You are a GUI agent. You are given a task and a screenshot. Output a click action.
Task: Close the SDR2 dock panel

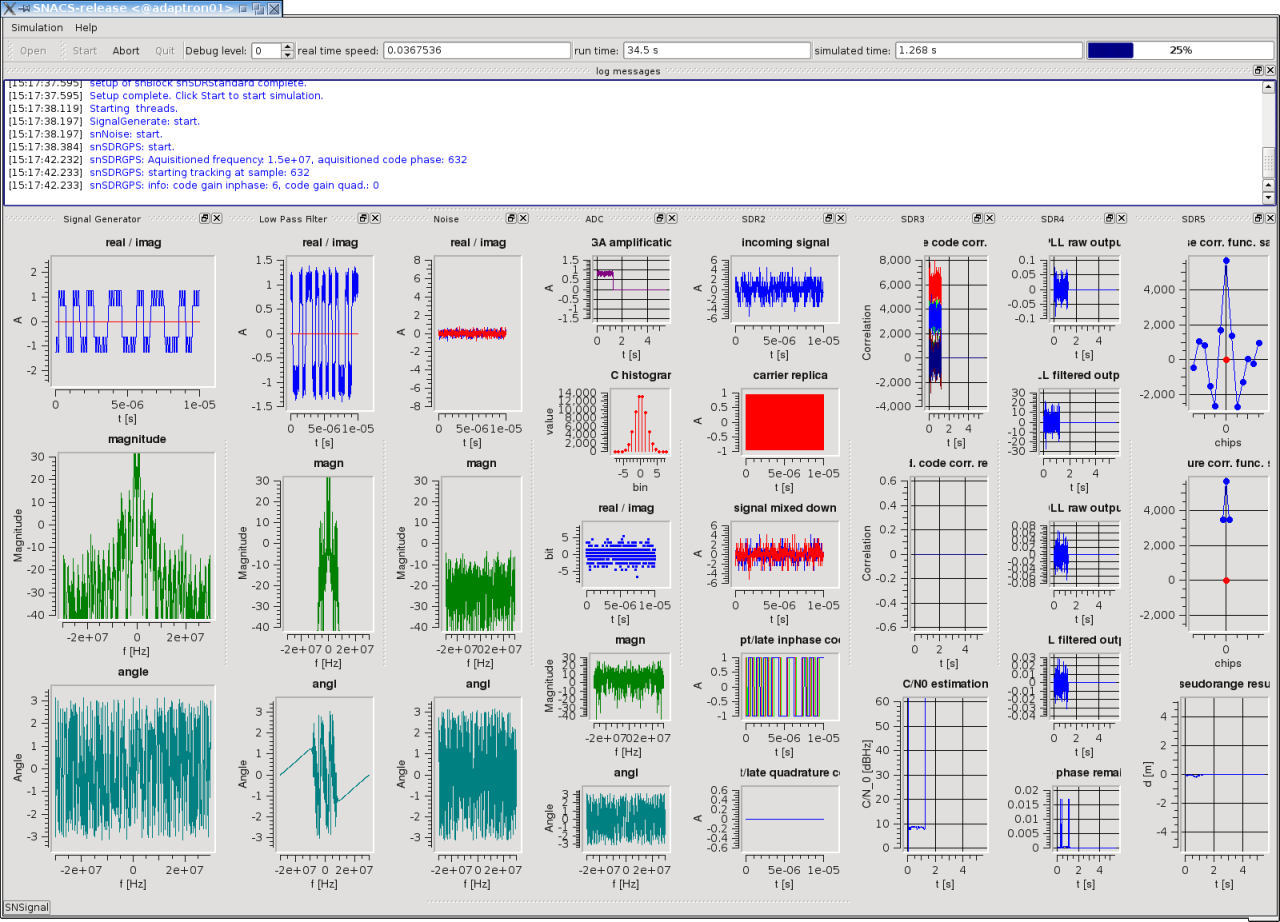tap(842, 218)
